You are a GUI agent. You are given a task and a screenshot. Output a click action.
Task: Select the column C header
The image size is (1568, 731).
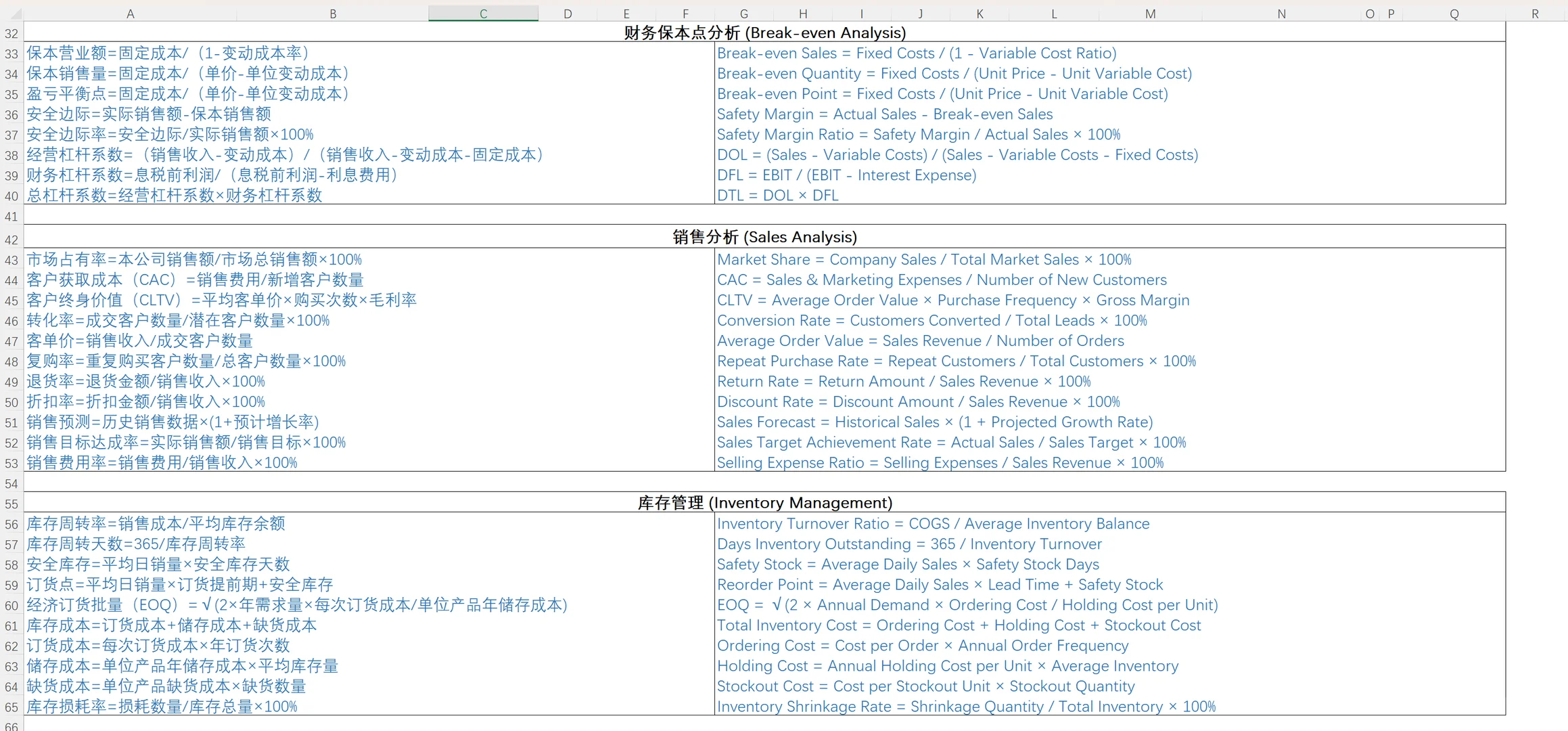tap(483, 14)
